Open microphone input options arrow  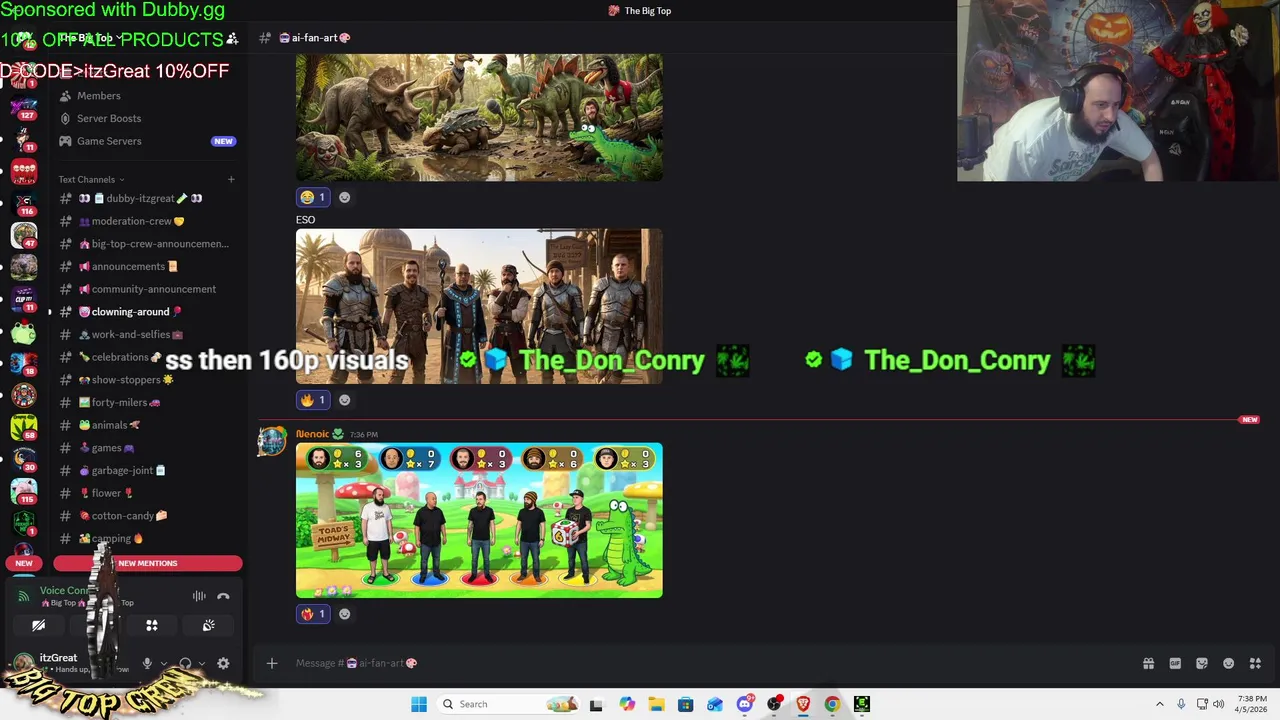tap(163, 663)
